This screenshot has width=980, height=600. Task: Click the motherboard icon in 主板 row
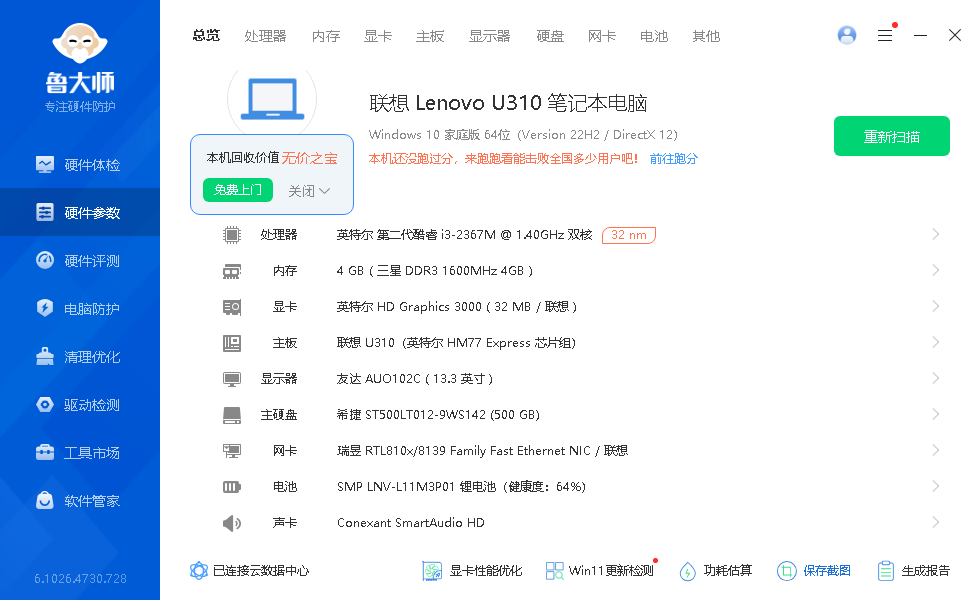coord(232,343)
